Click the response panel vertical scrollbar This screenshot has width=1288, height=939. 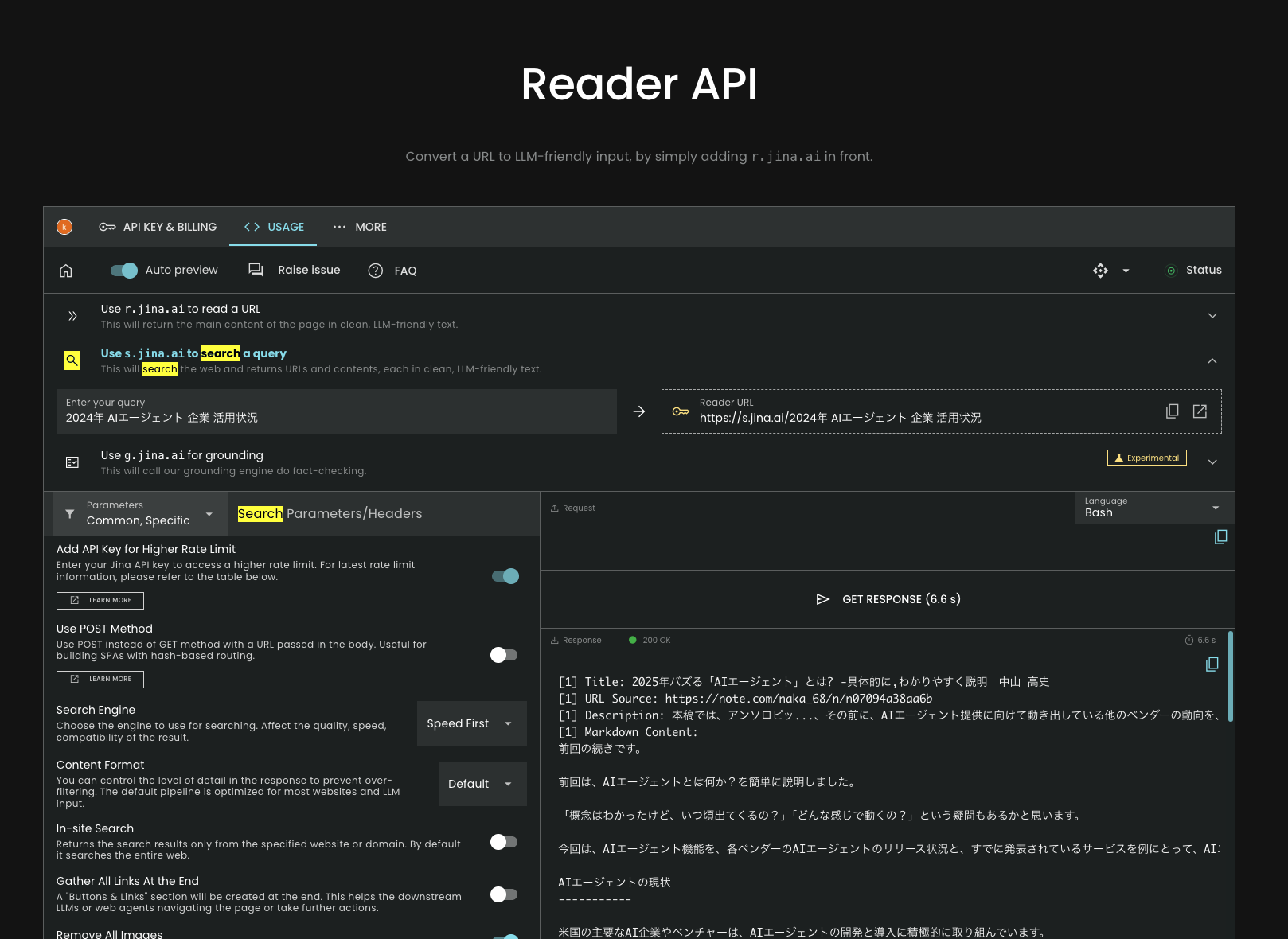coord(1231,676)
